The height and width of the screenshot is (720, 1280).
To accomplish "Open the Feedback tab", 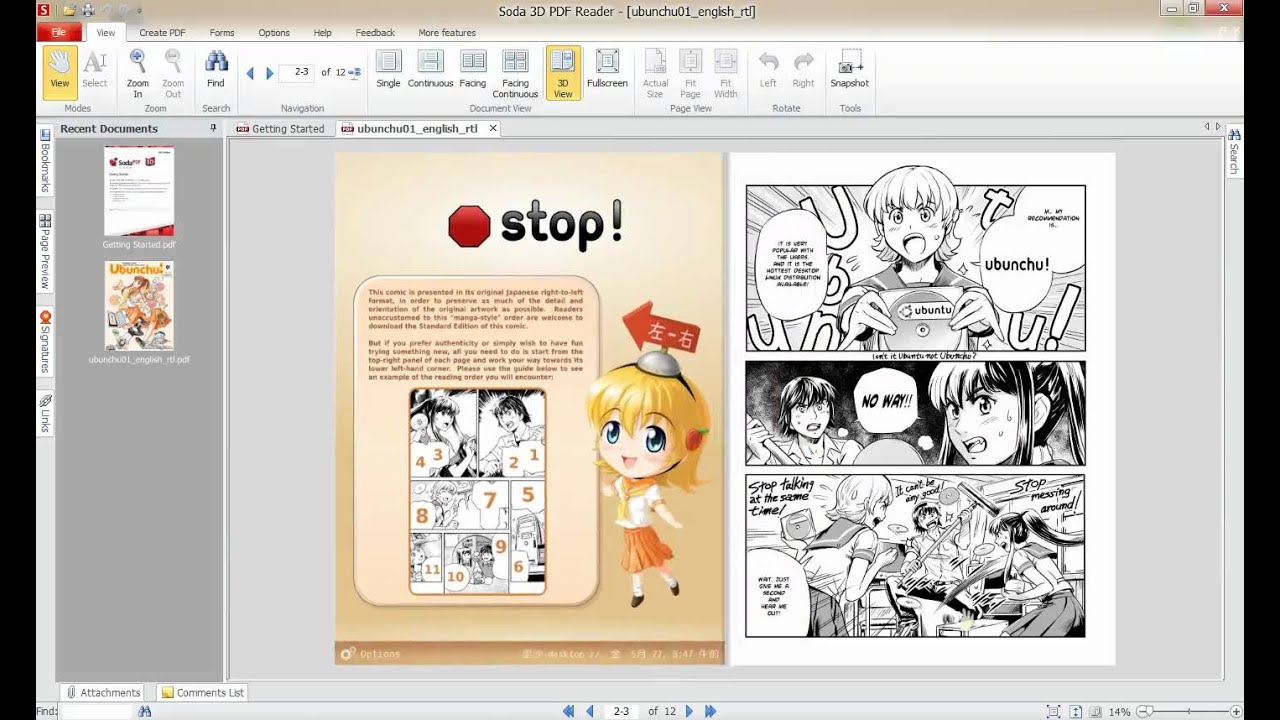I will 375,33.
